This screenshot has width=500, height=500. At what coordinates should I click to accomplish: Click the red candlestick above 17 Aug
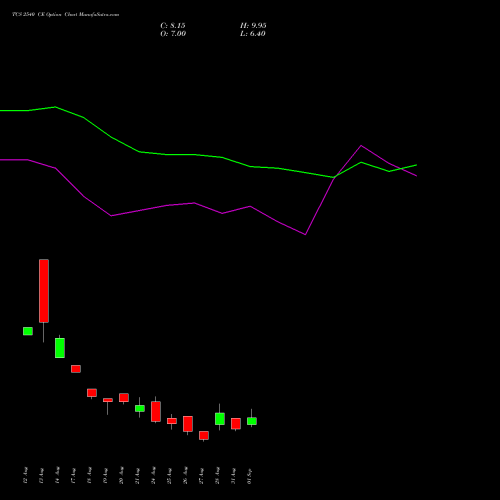point(76,369)
